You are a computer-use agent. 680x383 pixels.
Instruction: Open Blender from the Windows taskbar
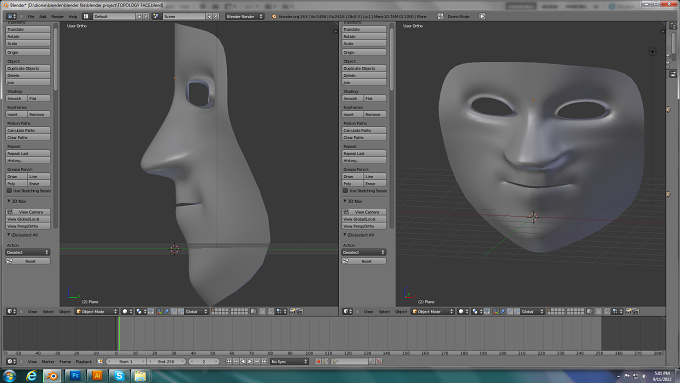[52, 376]
